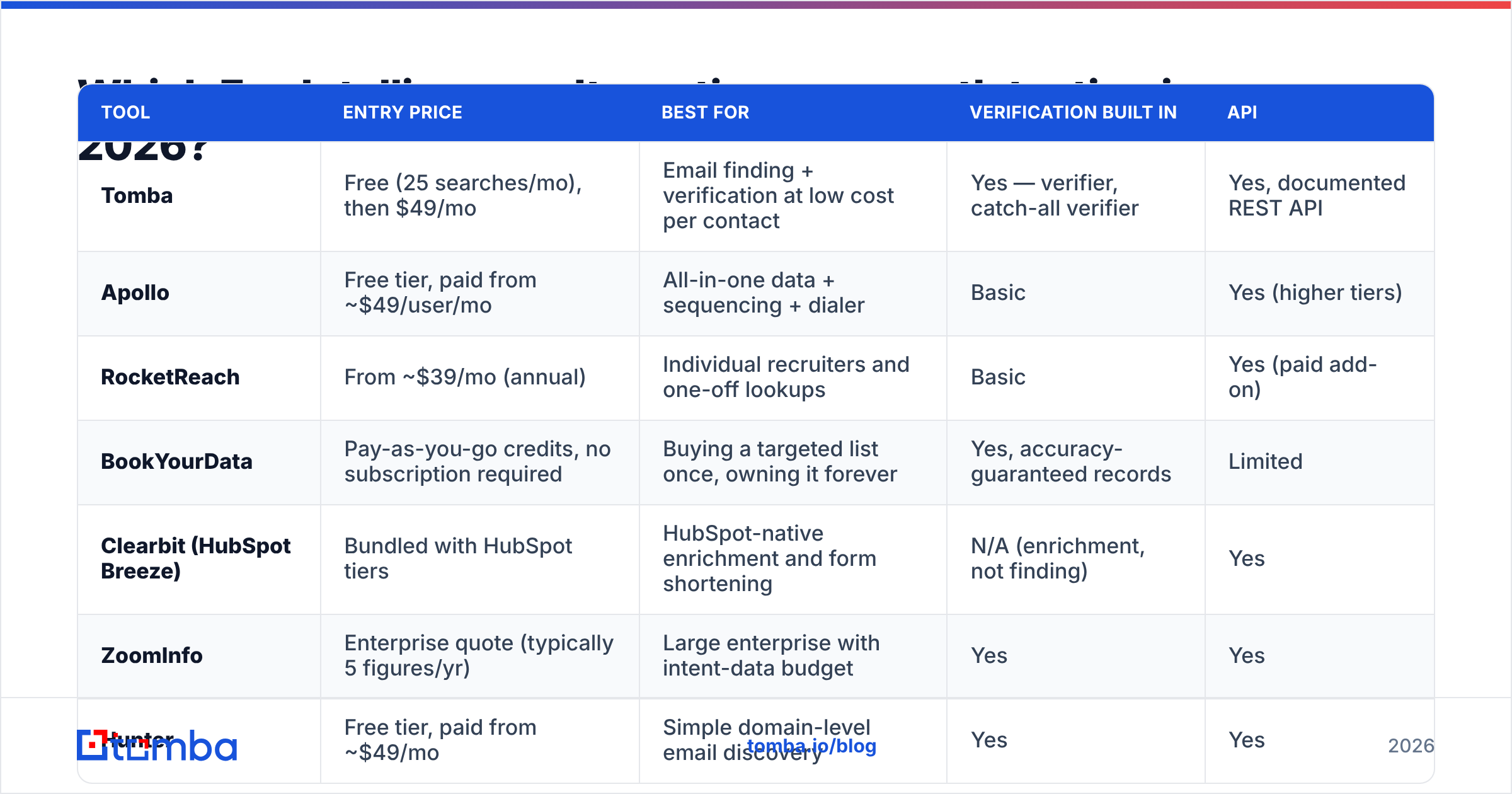The height and width of the screenshot is (794, 1512).
Task: Click 'From ~$39/mo (annual)' price cell
Action: pyautogui.click(x=480, y=378)
